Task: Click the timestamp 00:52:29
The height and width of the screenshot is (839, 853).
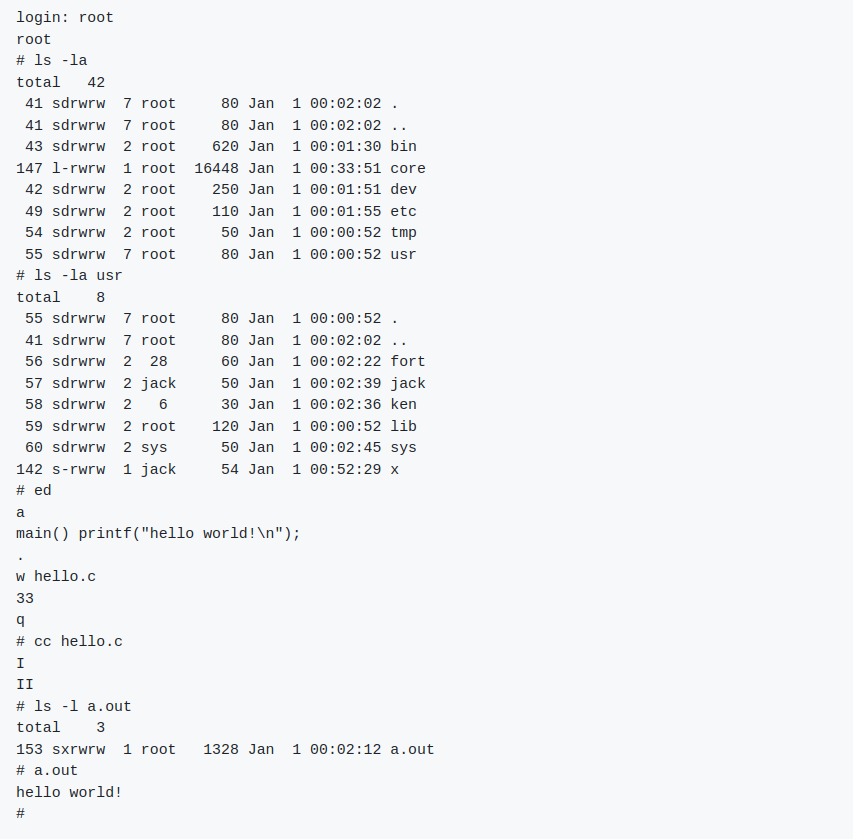Action: tap(345, 470)
